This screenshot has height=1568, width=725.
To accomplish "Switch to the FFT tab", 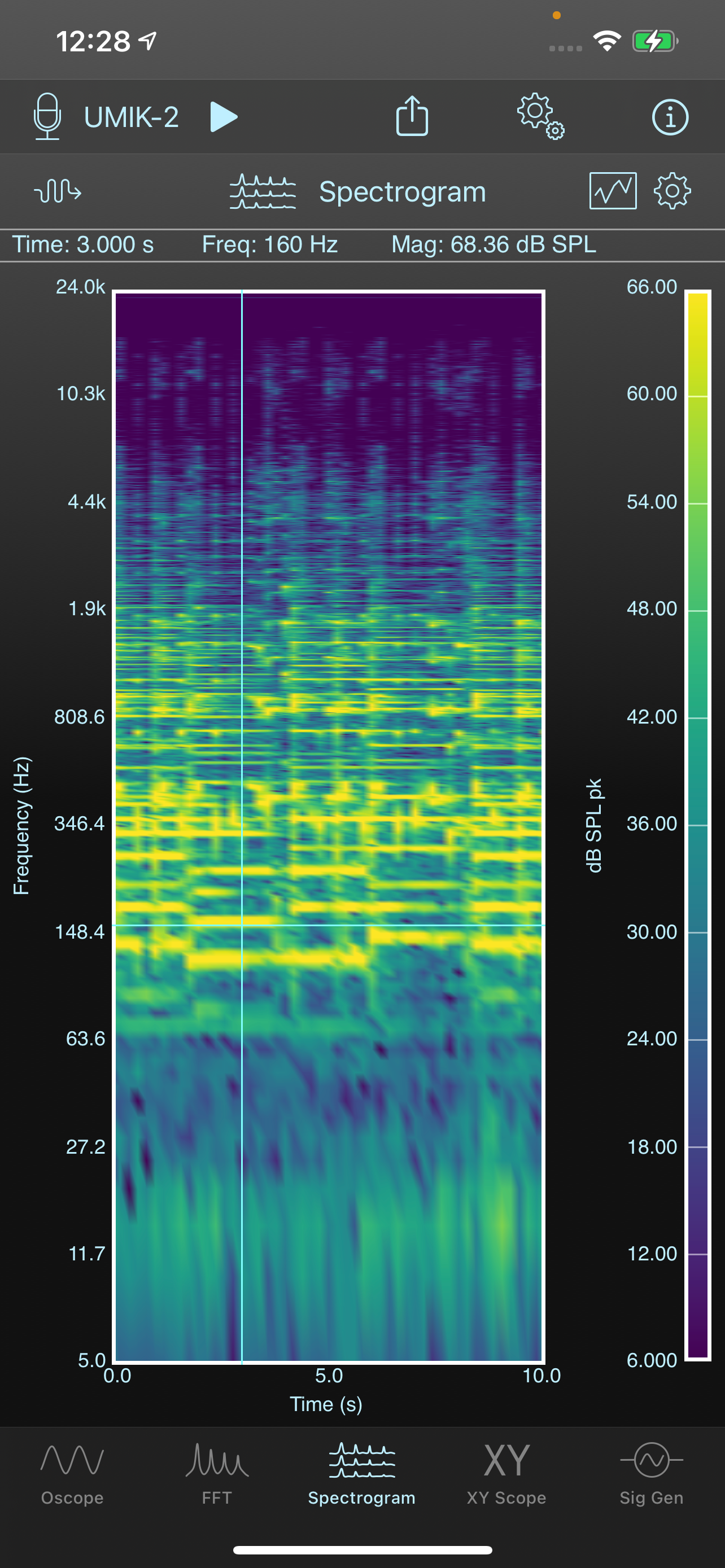I will point(217,1474).
